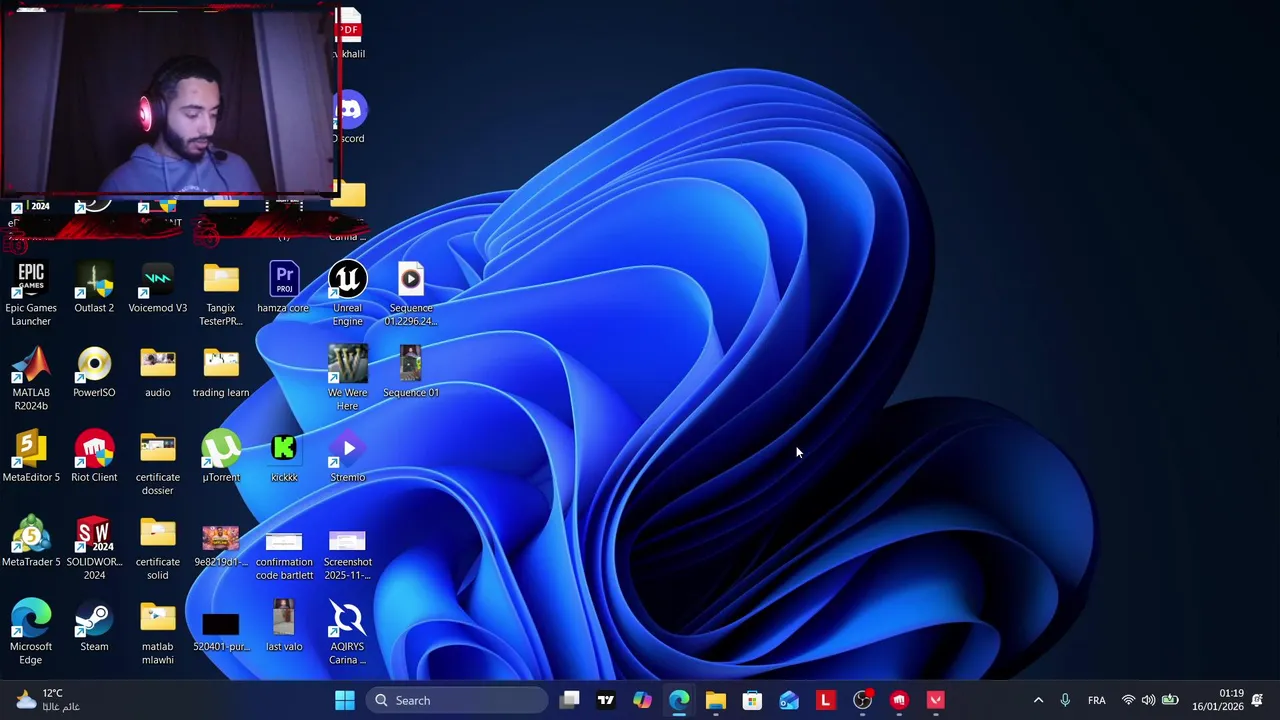Open the weather widget showing 12°C

(x=46, y=700)
